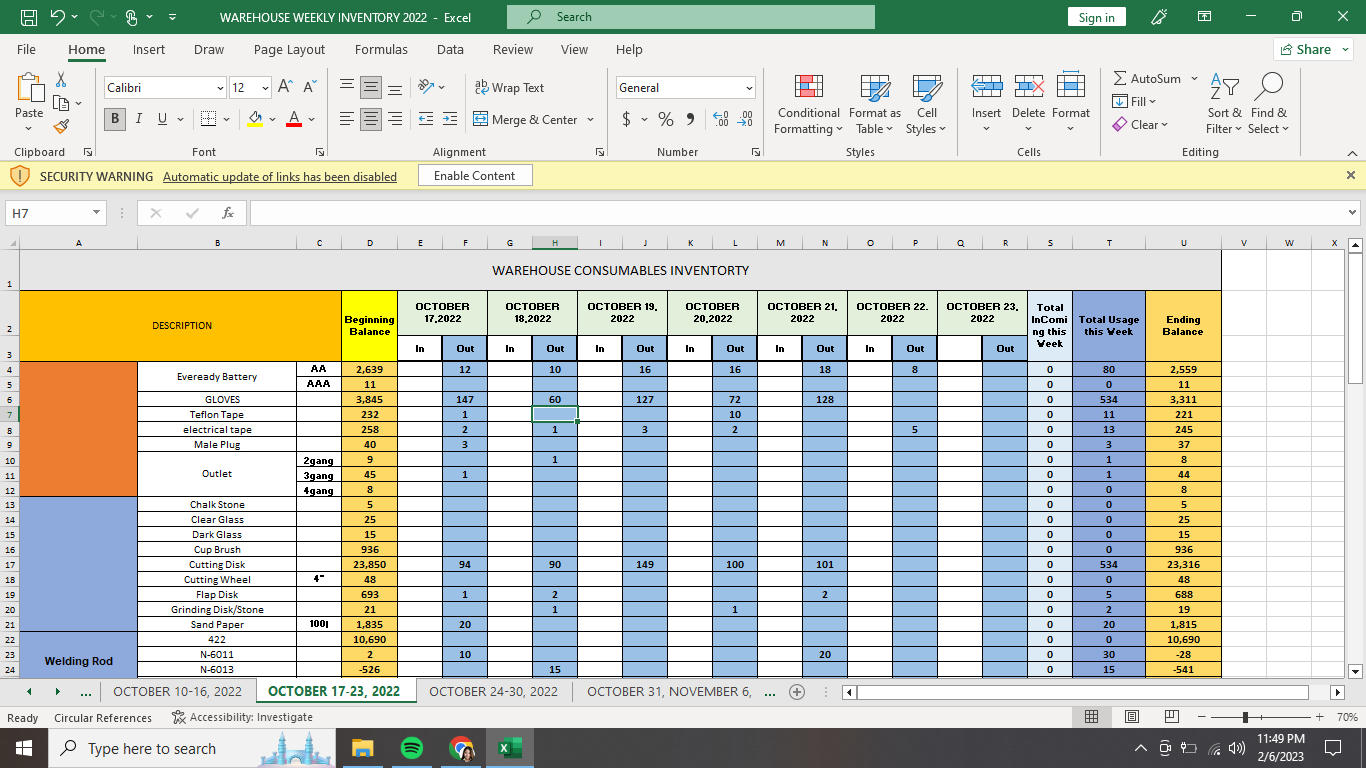This screenshot has width=1366, height=768.
Task: Click the Undo arrow icon
Action: click(58, 17)
